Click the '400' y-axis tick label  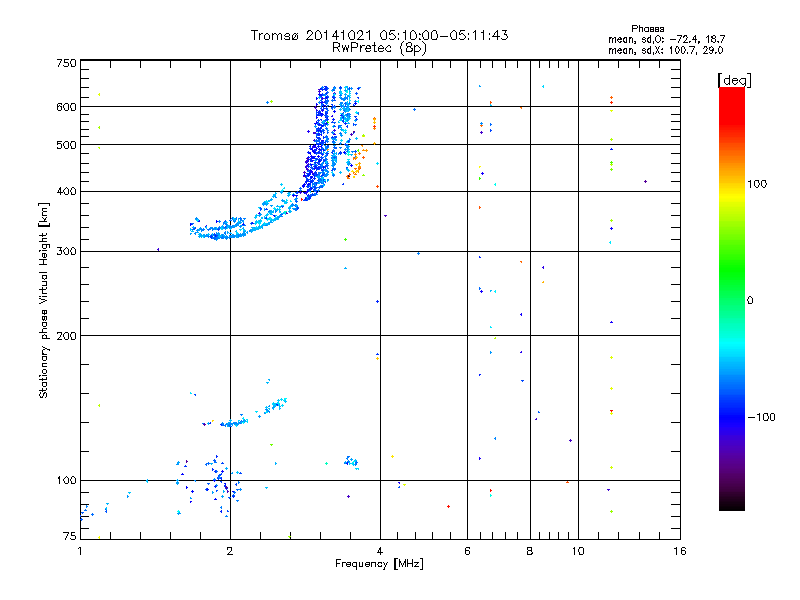66,192
